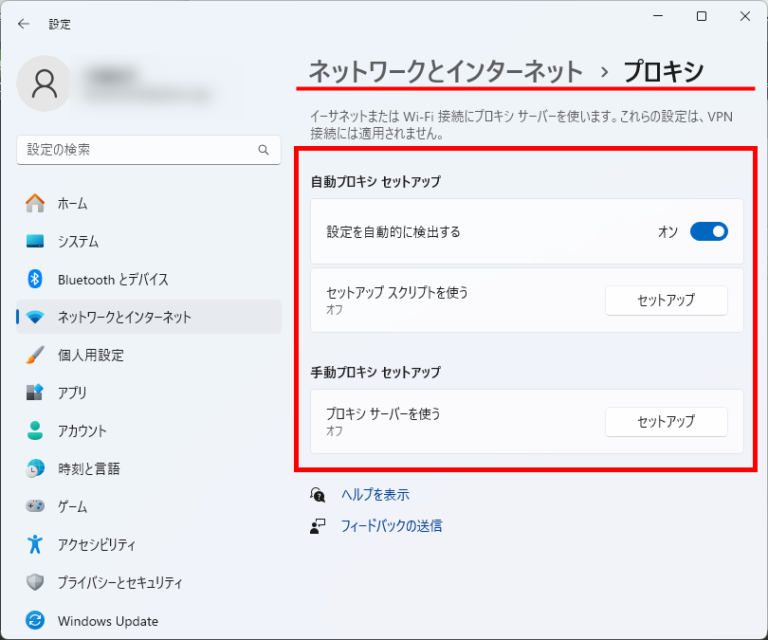
Task: Click the ホーム house icon
Action: pyautogui.click(x=35, y=203)
